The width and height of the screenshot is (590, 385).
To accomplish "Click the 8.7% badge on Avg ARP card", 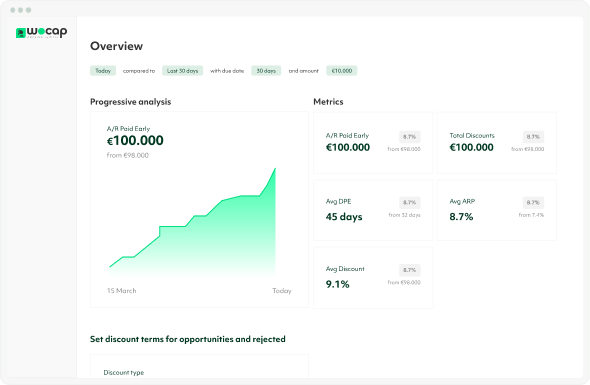I will (x=533, y=202).
